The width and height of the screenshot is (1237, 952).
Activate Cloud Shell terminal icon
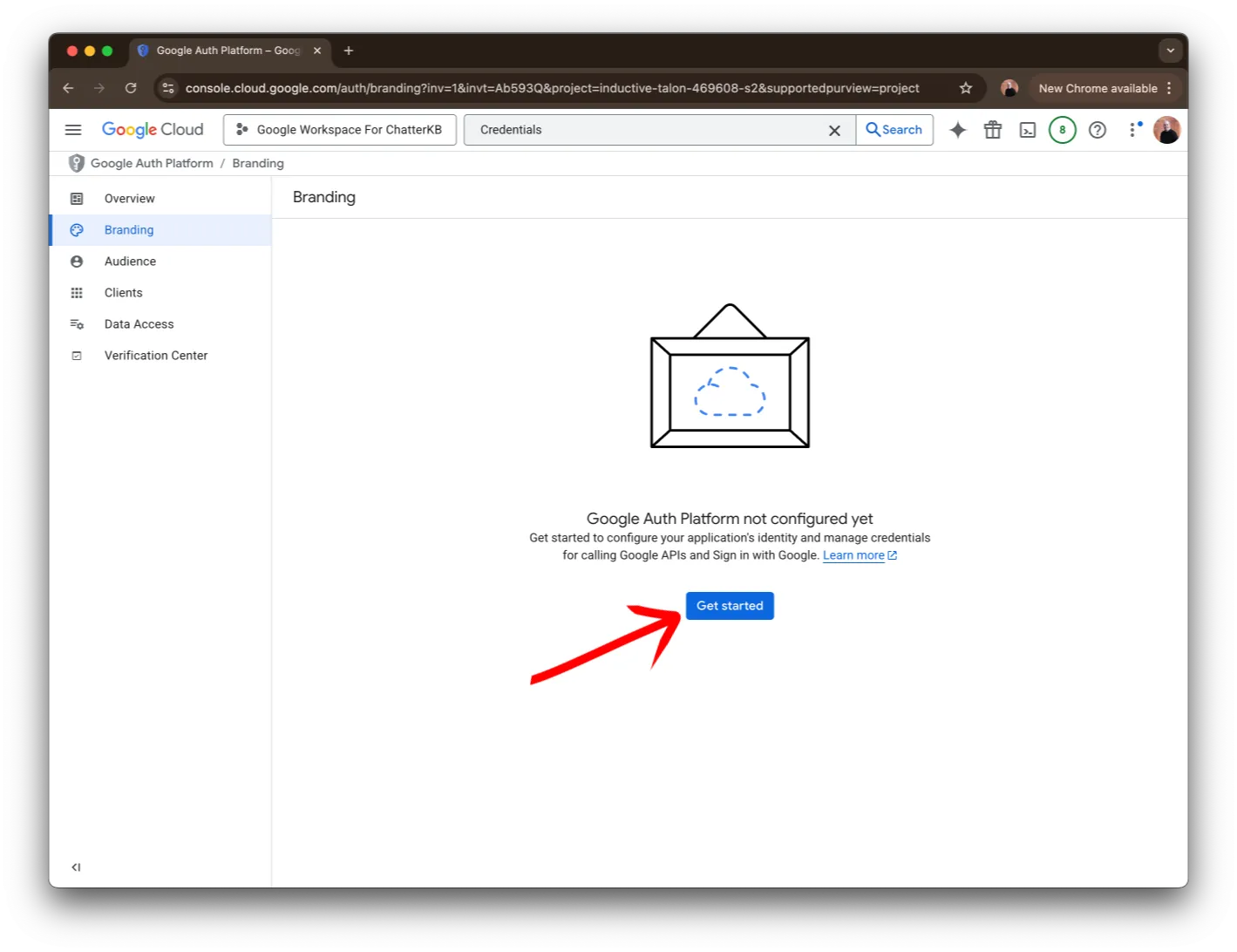coord(1028,130)
